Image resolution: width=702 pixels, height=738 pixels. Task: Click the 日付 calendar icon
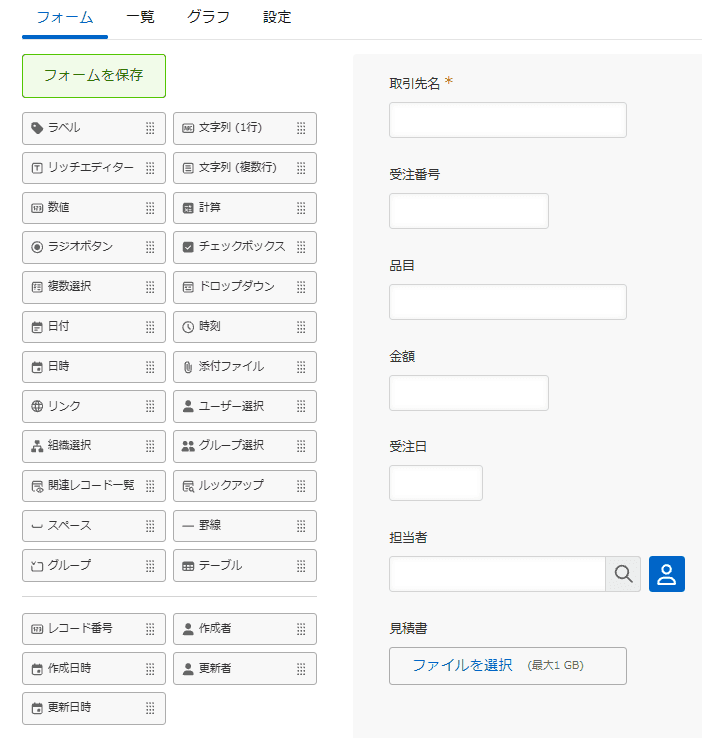(37, 327)
